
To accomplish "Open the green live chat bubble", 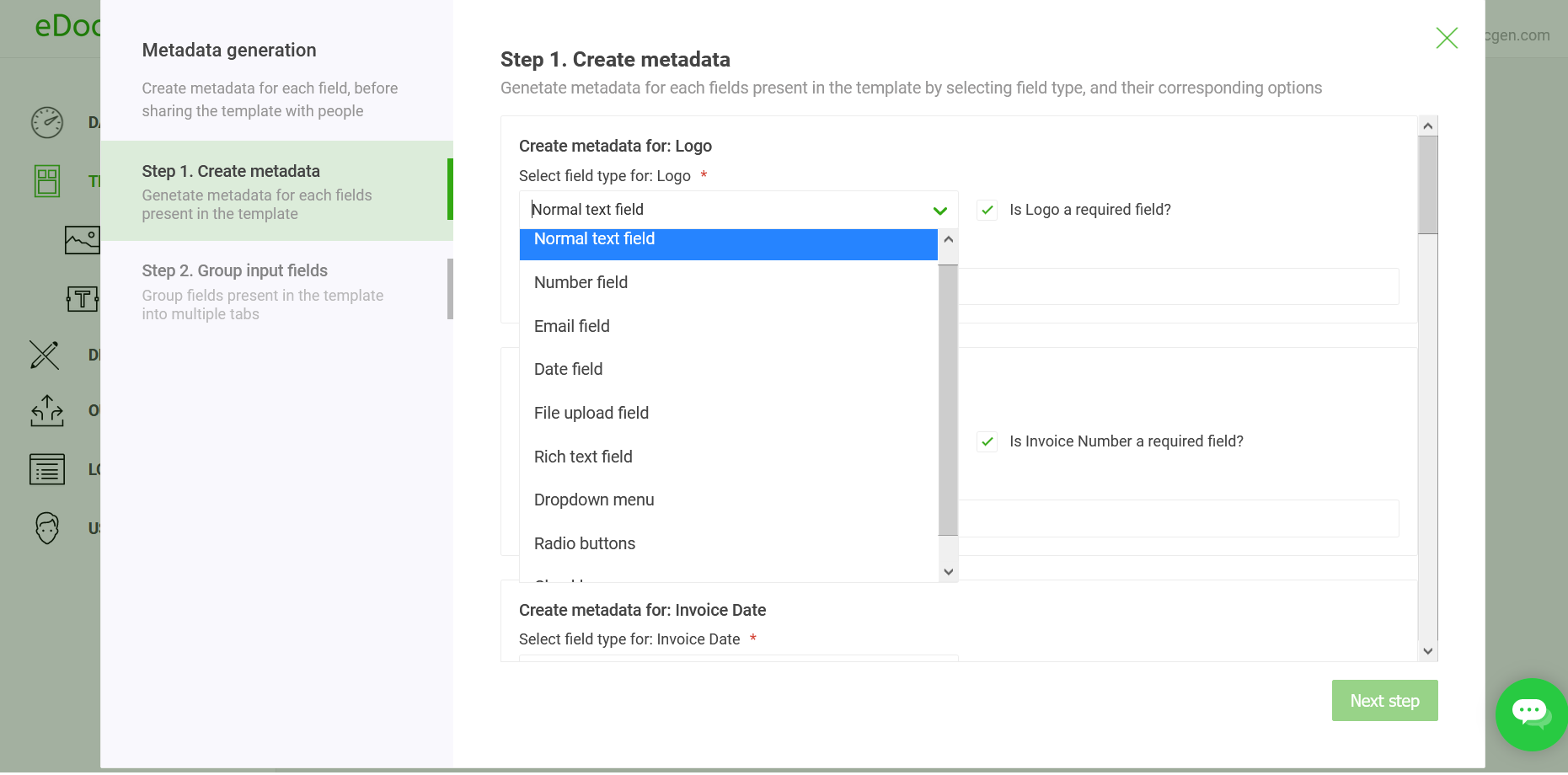I will pos(1530,714).
